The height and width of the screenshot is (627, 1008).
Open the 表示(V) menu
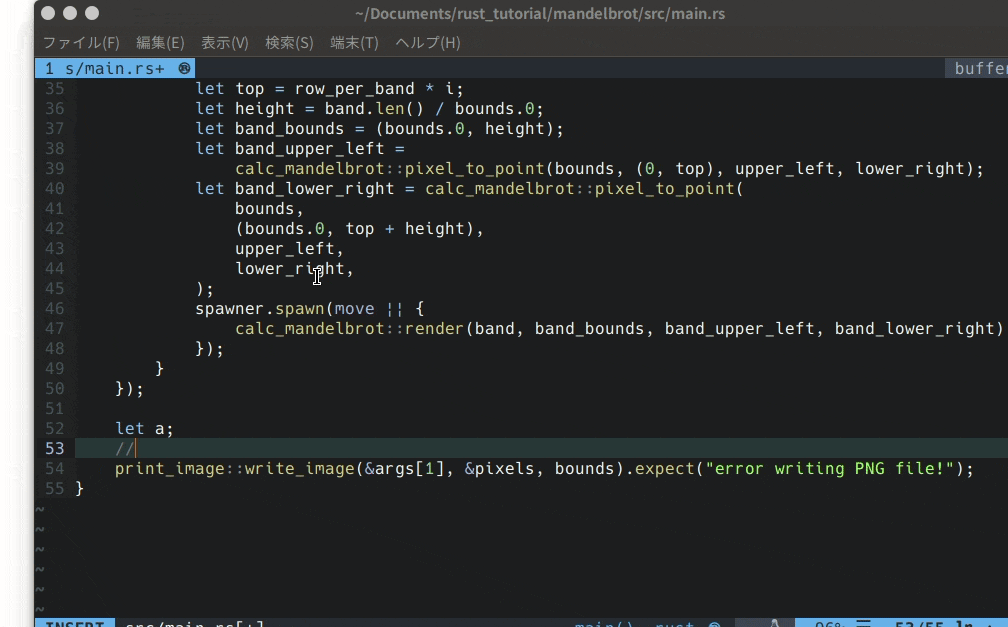(224, 43)
